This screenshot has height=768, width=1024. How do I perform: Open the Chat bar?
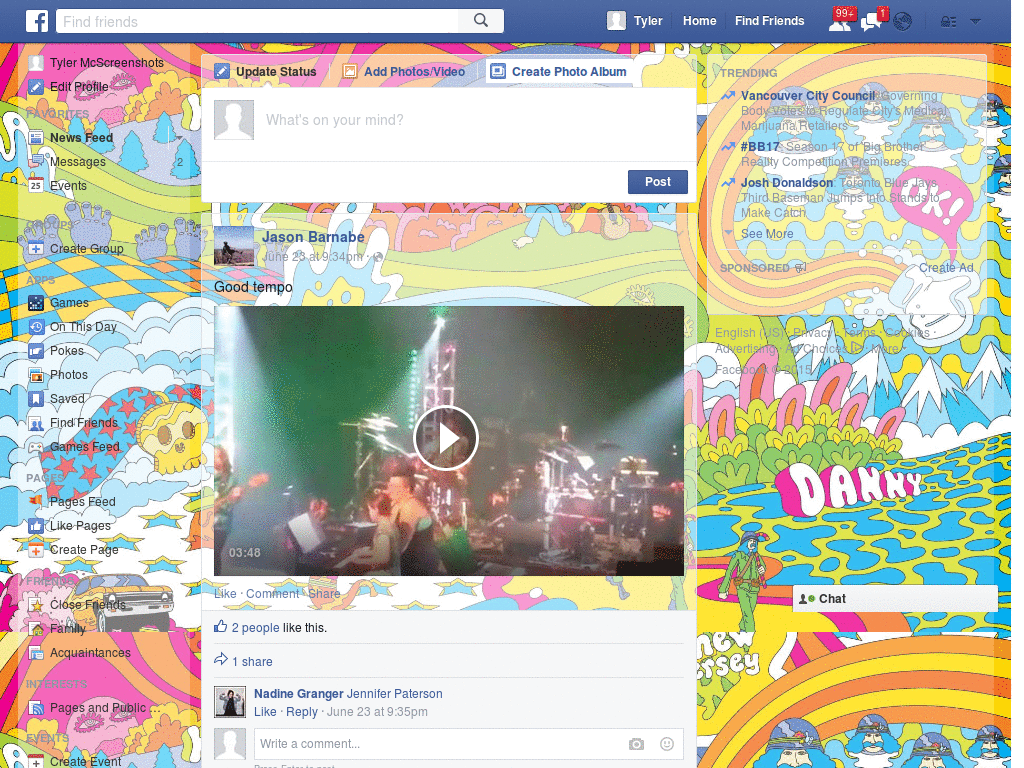coord(895,599)
